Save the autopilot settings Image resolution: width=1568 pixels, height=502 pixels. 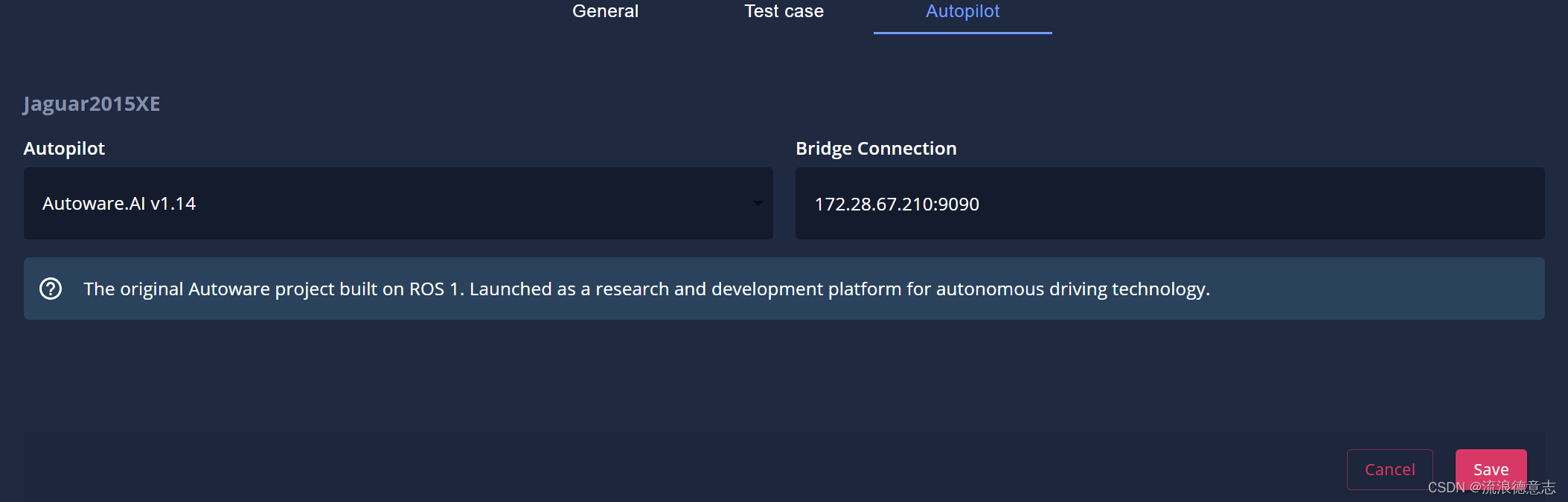point(1491,469)
